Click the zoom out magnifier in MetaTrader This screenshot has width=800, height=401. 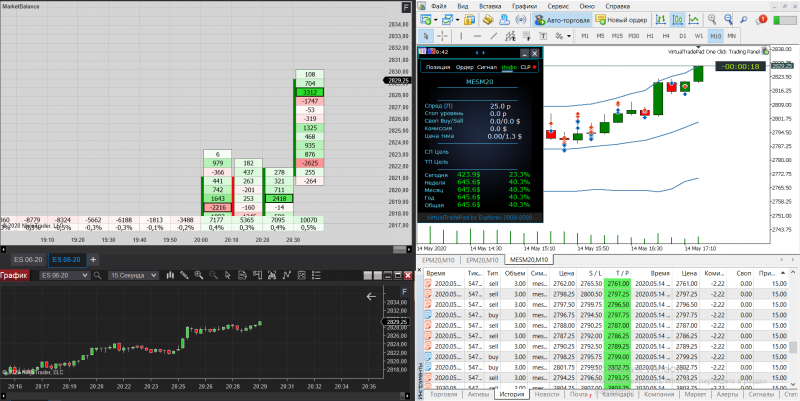coord(728,20)
